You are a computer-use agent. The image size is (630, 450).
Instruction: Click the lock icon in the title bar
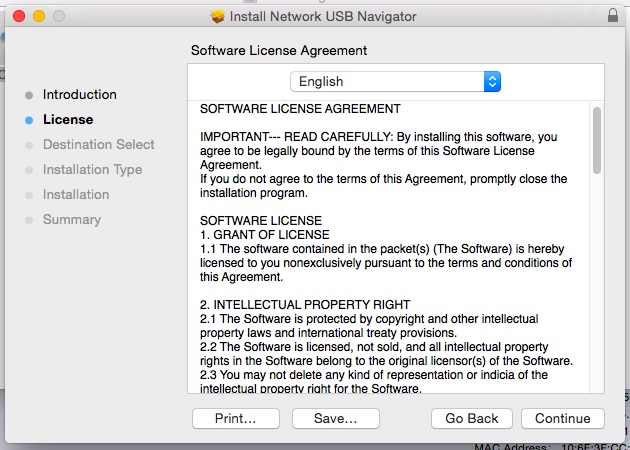(612, 15)
